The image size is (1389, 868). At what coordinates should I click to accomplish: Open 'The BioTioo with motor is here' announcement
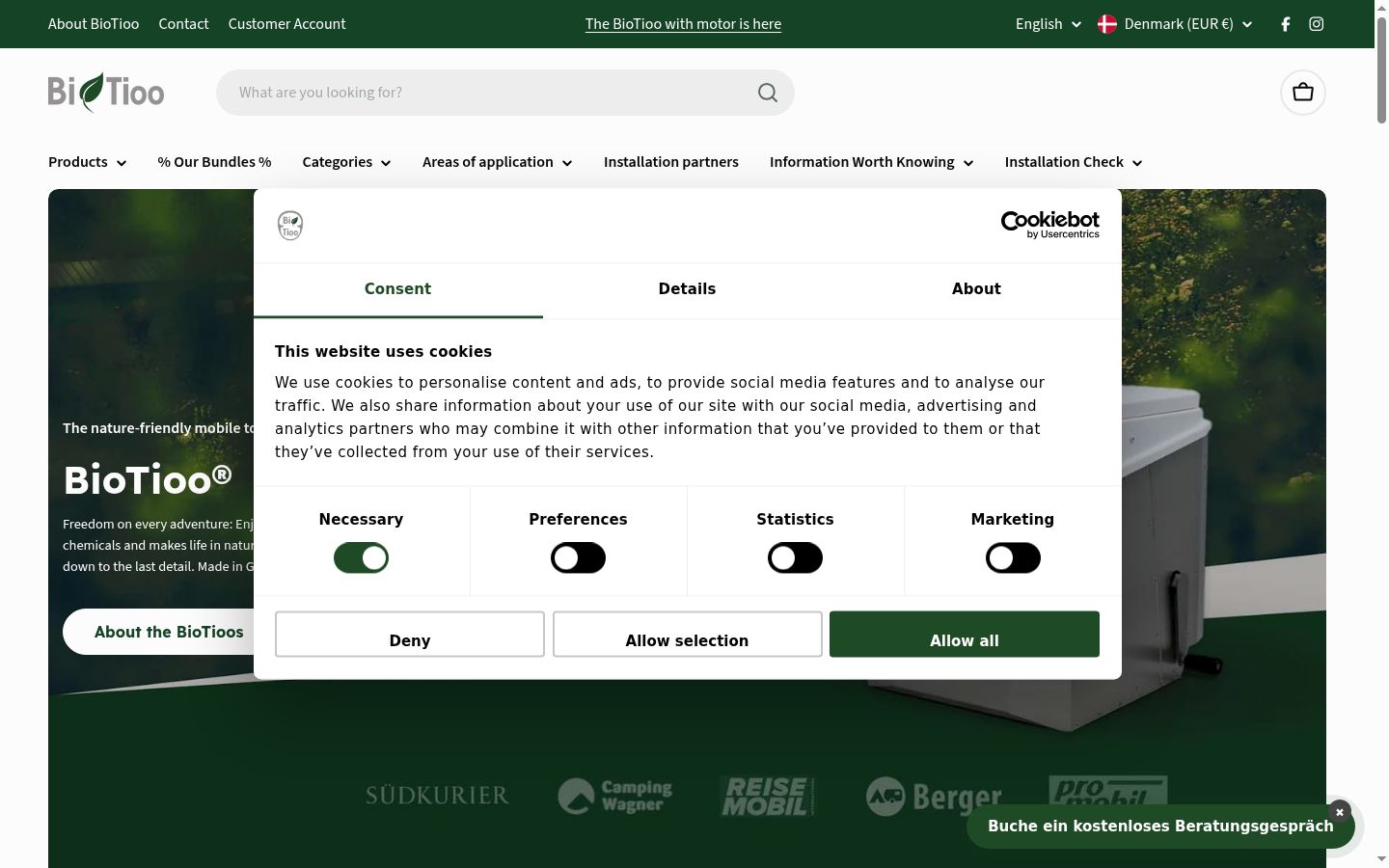click(683, 24)
